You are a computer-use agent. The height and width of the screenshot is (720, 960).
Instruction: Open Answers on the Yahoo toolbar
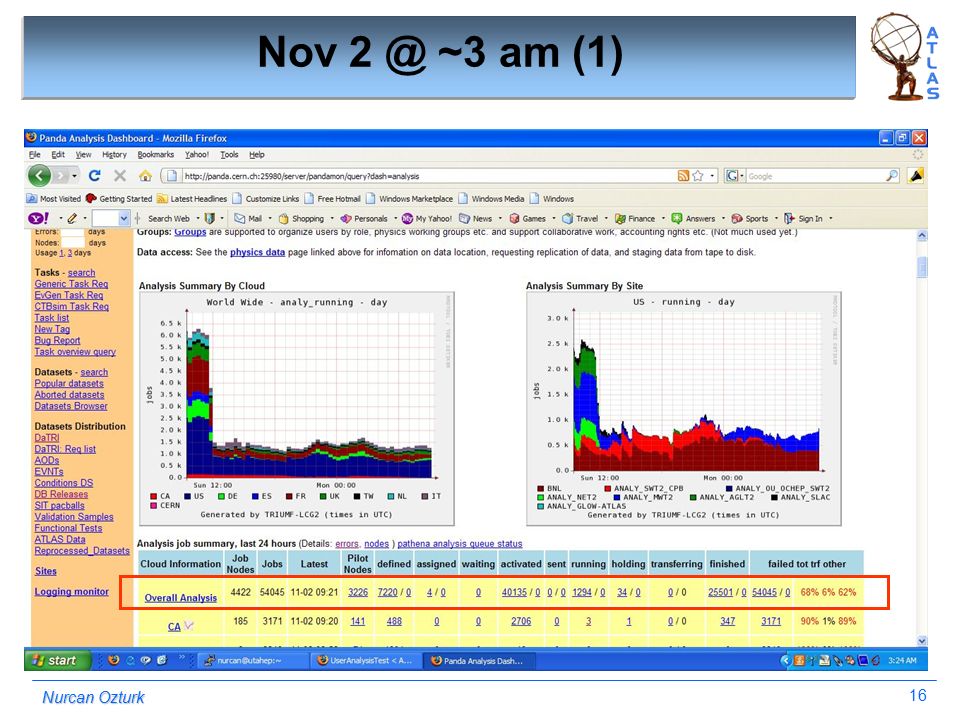coord(693,219)
